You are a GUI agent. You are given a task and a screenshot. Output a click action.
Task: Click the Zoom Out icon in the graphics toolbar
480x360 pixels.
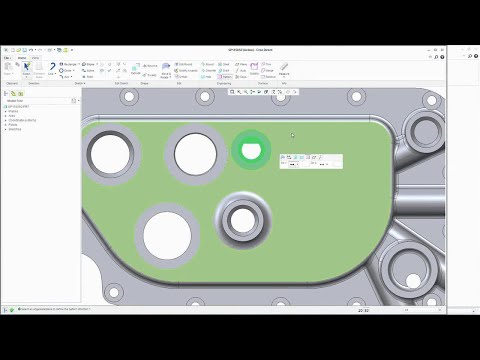pyautogui.click(x=246, y=92)
